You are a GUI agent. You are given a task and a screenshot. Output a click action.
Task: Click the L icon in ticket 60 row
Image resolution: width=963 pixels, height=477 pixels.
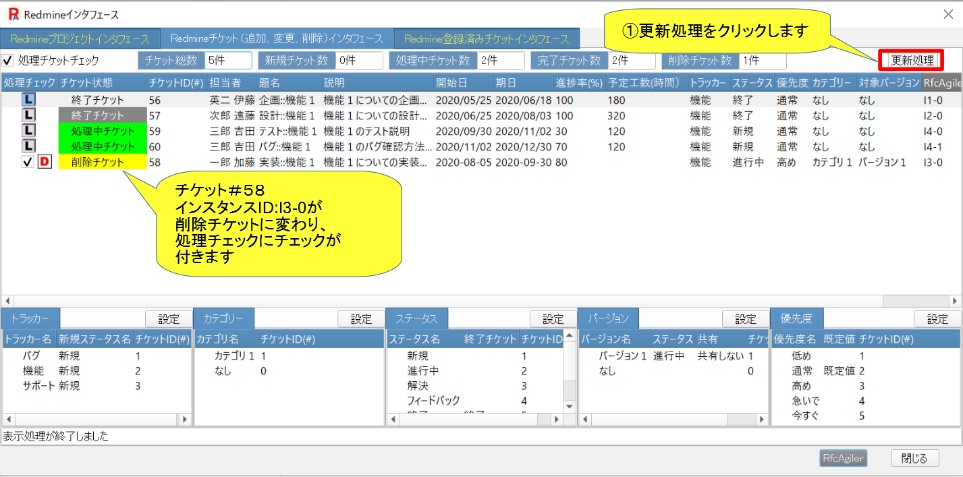pos(29,146)
